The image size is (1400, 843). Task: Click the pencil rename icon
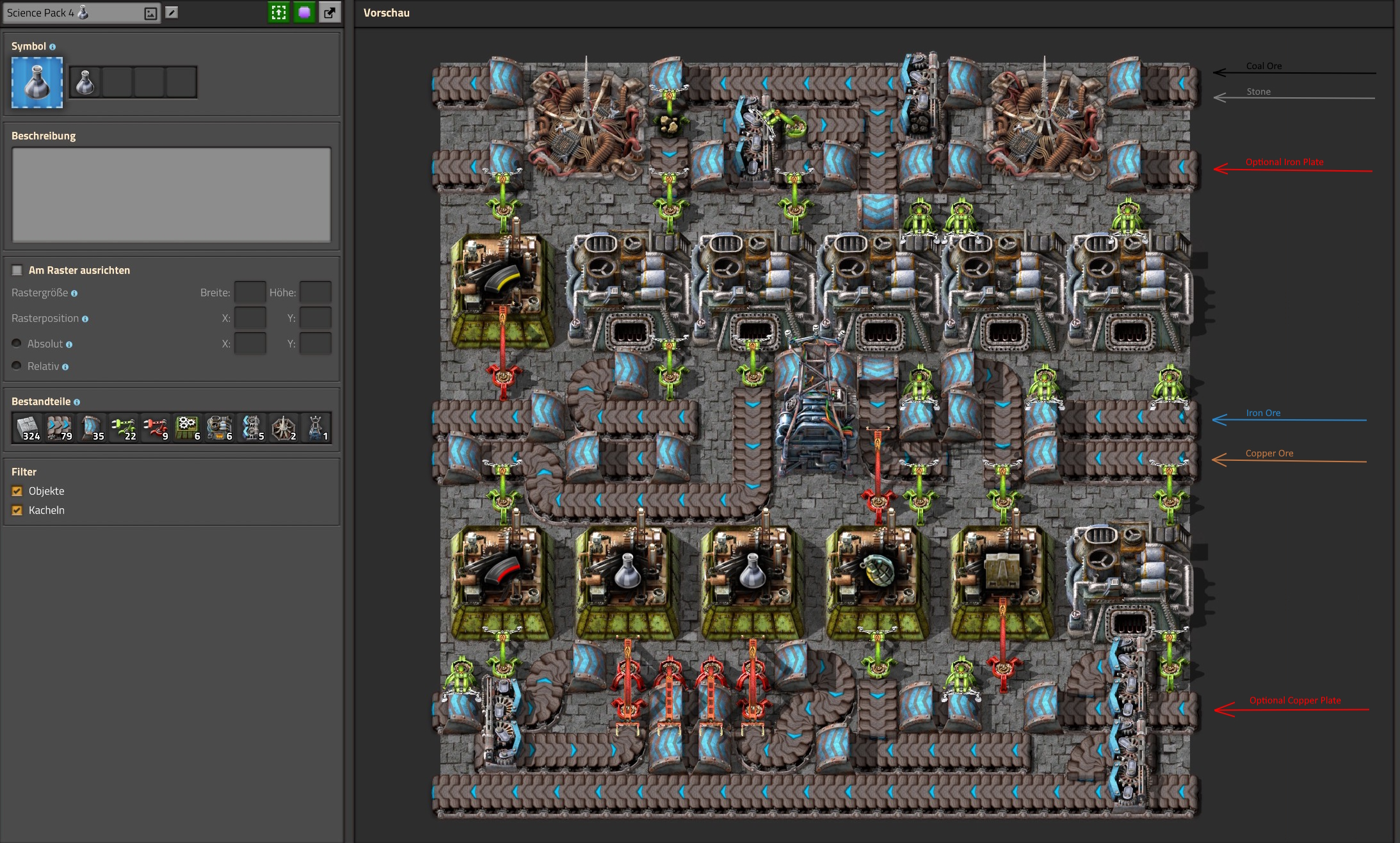point(172,12)
